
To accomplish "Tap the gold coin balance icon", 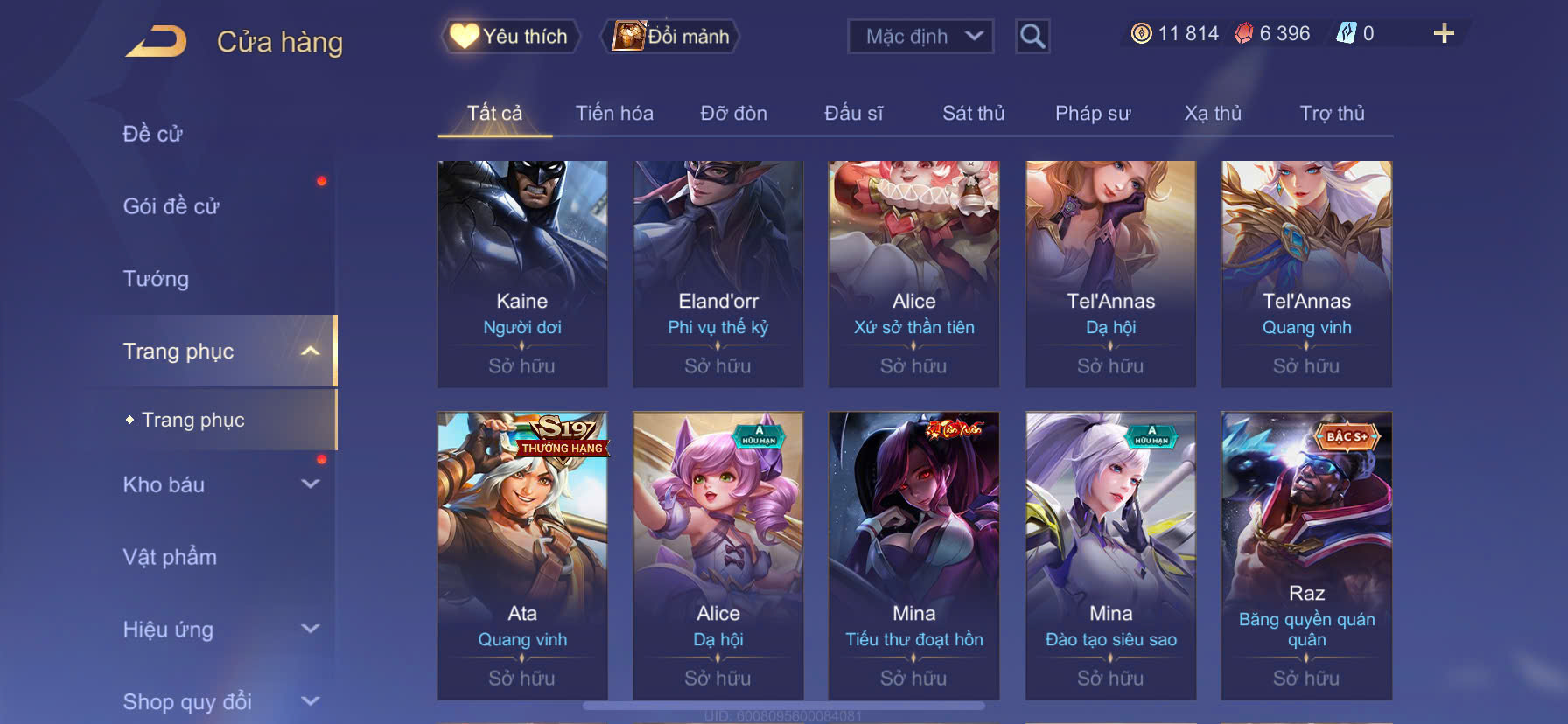I will (1141, 33).
